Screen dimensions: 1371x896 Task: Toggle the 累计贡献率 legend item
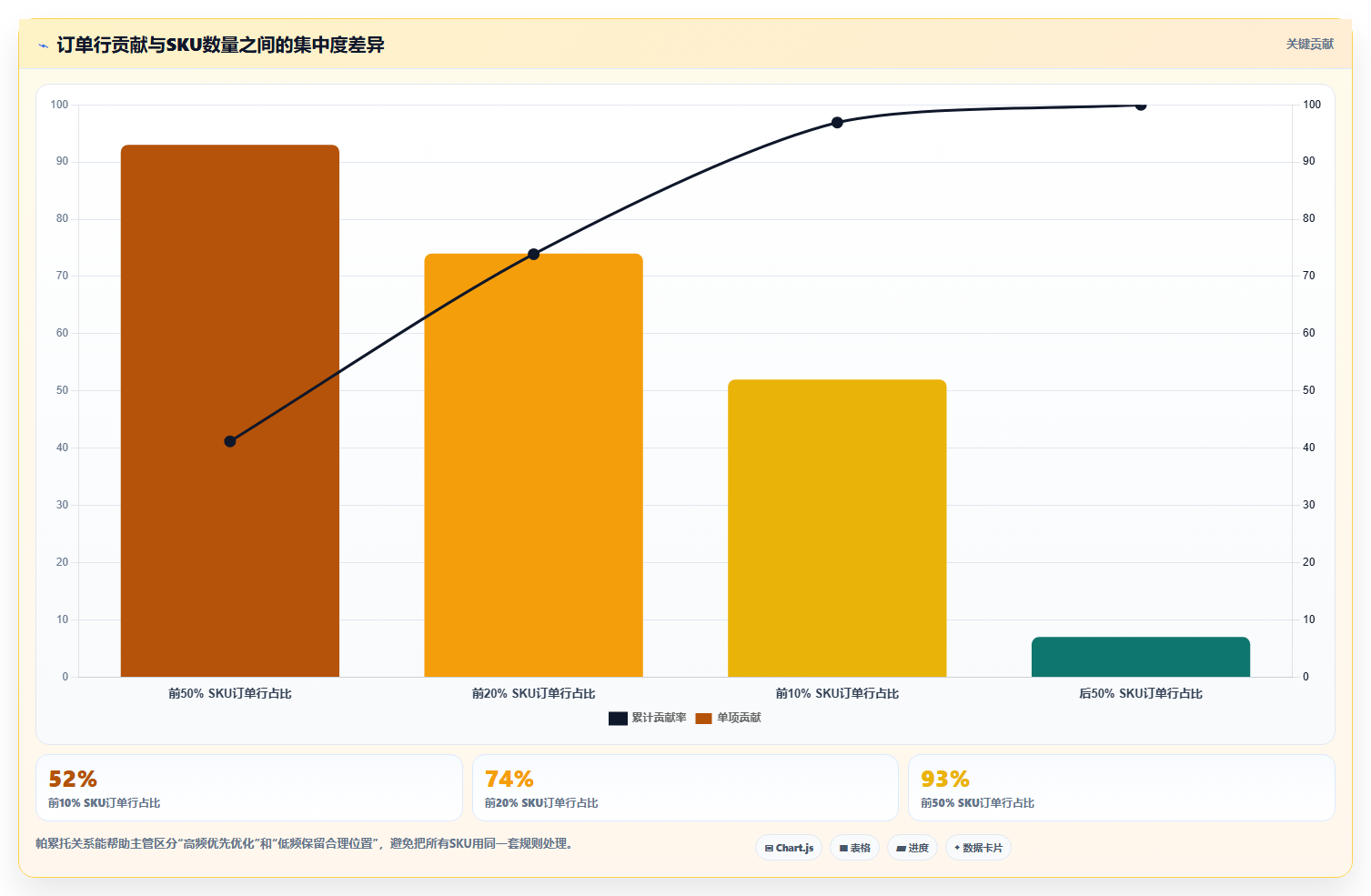click(x=648, y=718)
